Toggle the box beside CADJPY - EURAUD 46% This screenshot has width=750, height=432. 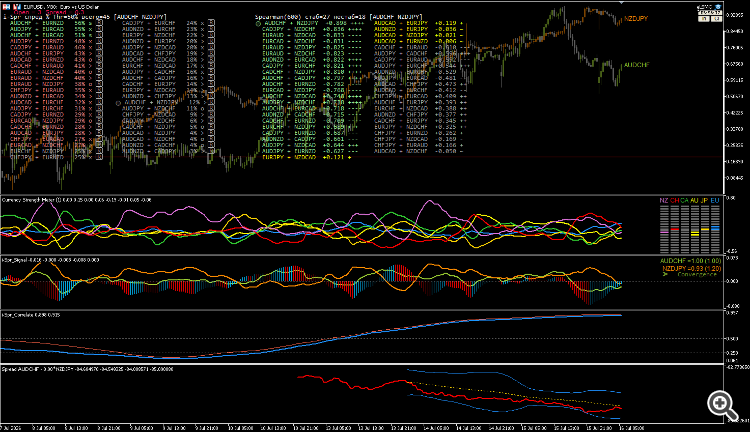[99, 47]
